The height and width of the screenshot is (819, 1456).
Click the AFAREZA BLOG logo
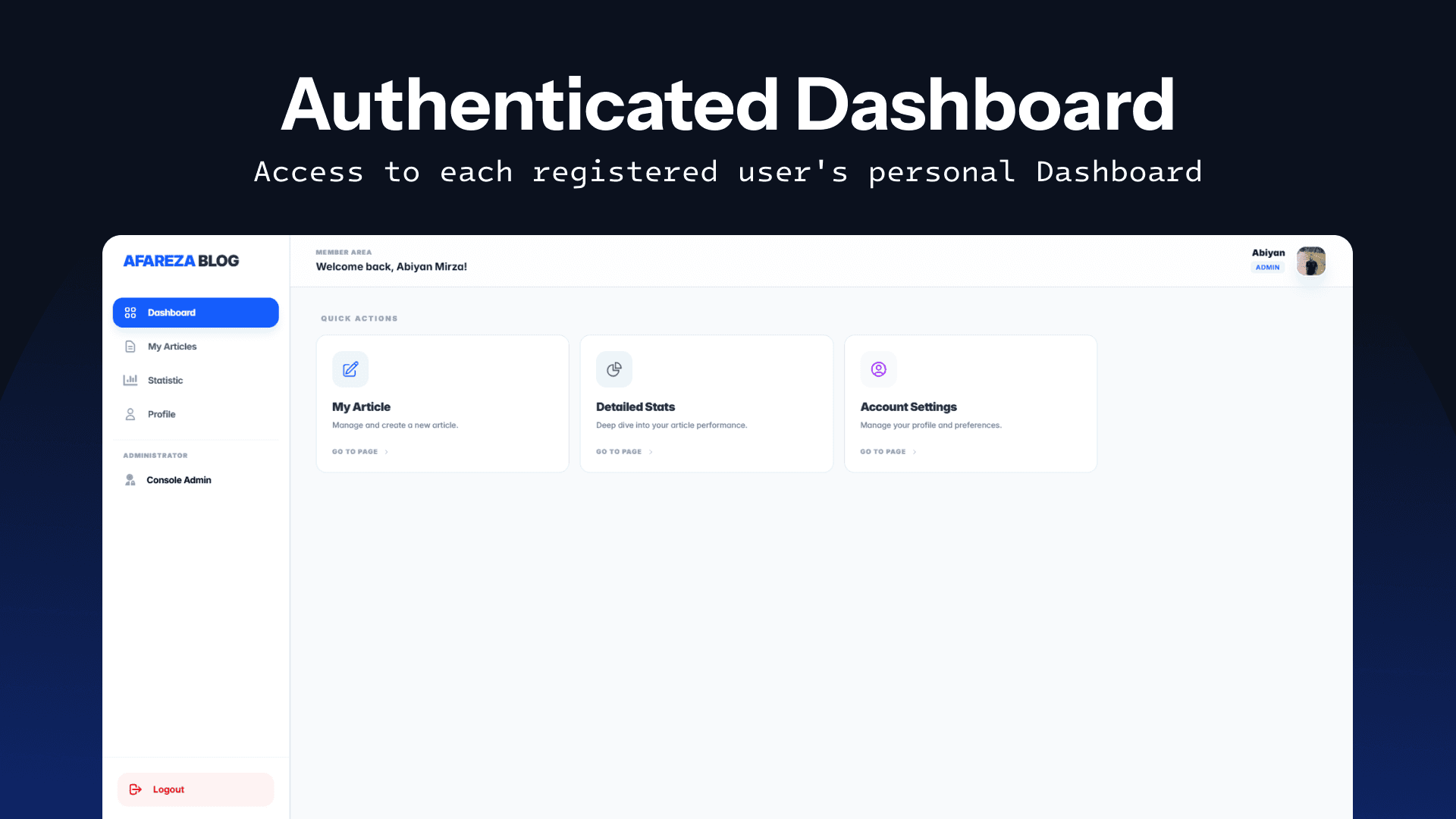181,261
